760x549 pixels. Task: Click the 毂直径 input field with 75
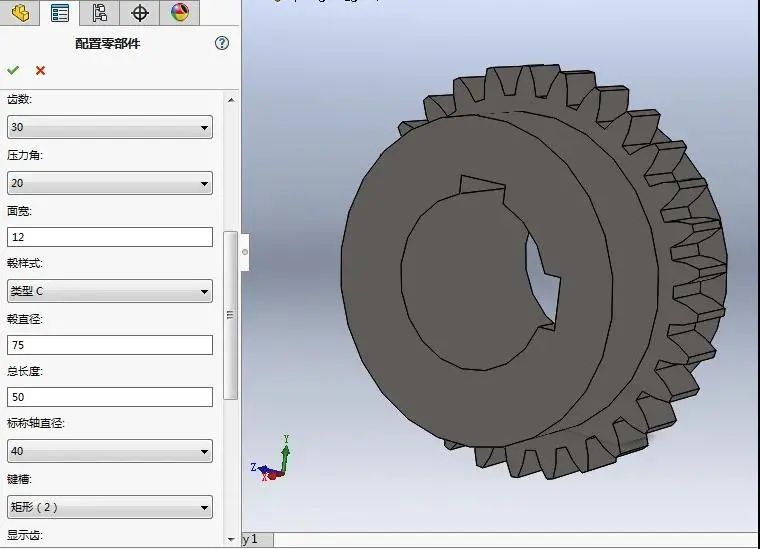tap(109, 345)
